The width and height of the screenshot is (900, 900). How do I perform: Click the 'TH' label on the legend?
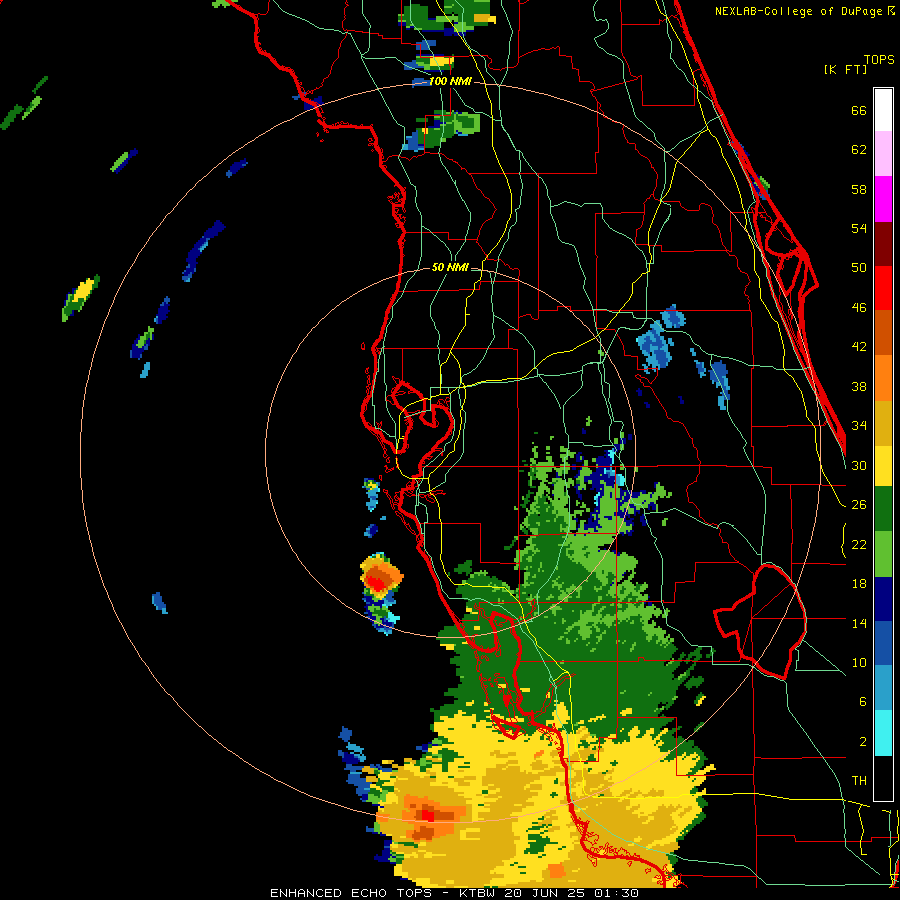[859, 780]
